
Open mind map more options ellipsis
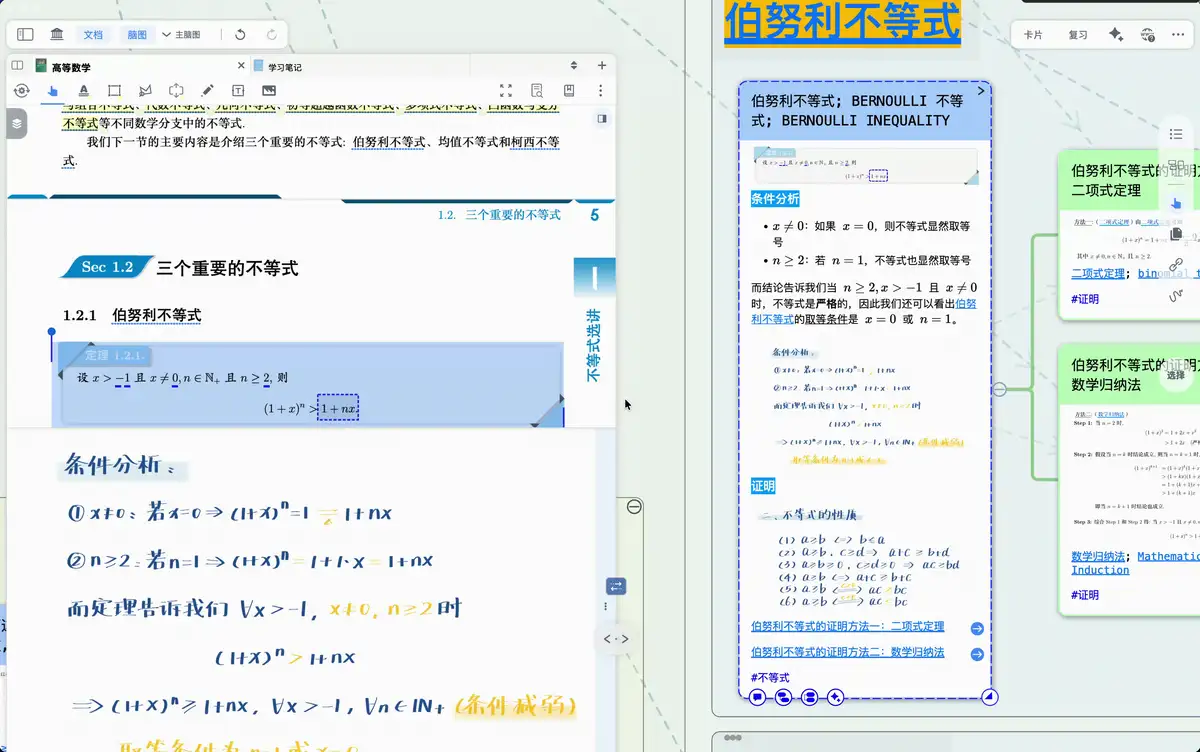(1178, 35)
